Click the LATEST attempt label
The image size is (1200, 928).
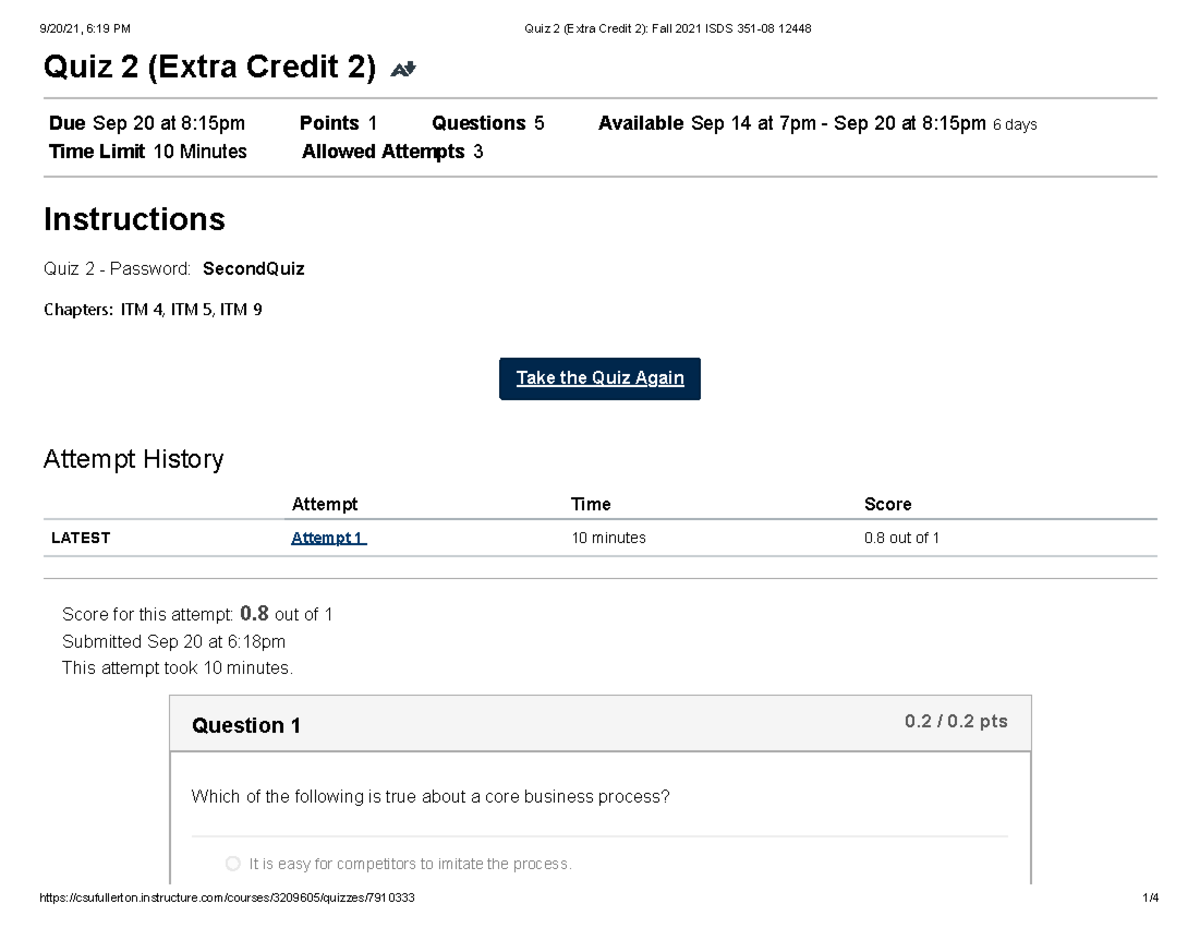pos(80,537)
